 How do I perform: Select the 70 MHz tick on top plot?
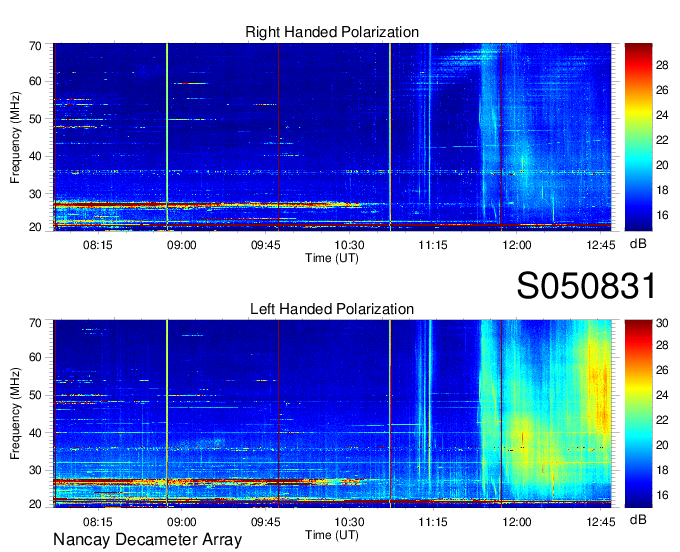click(x=35, y=46)
